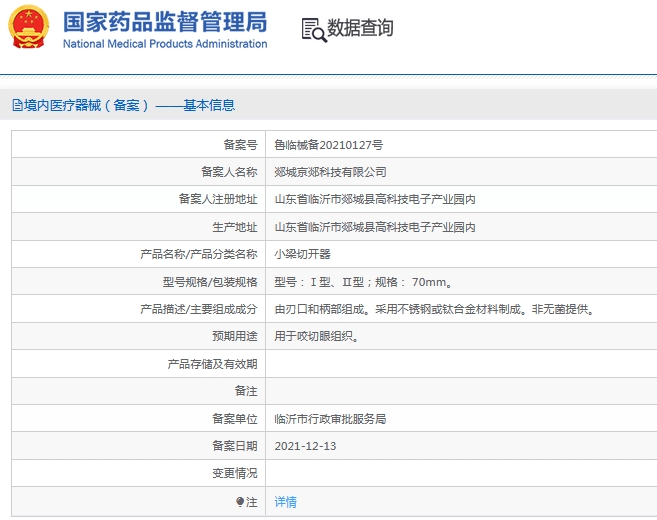
Task: Click 产品描述/主要组成成分 label
Action: point(199,309)
